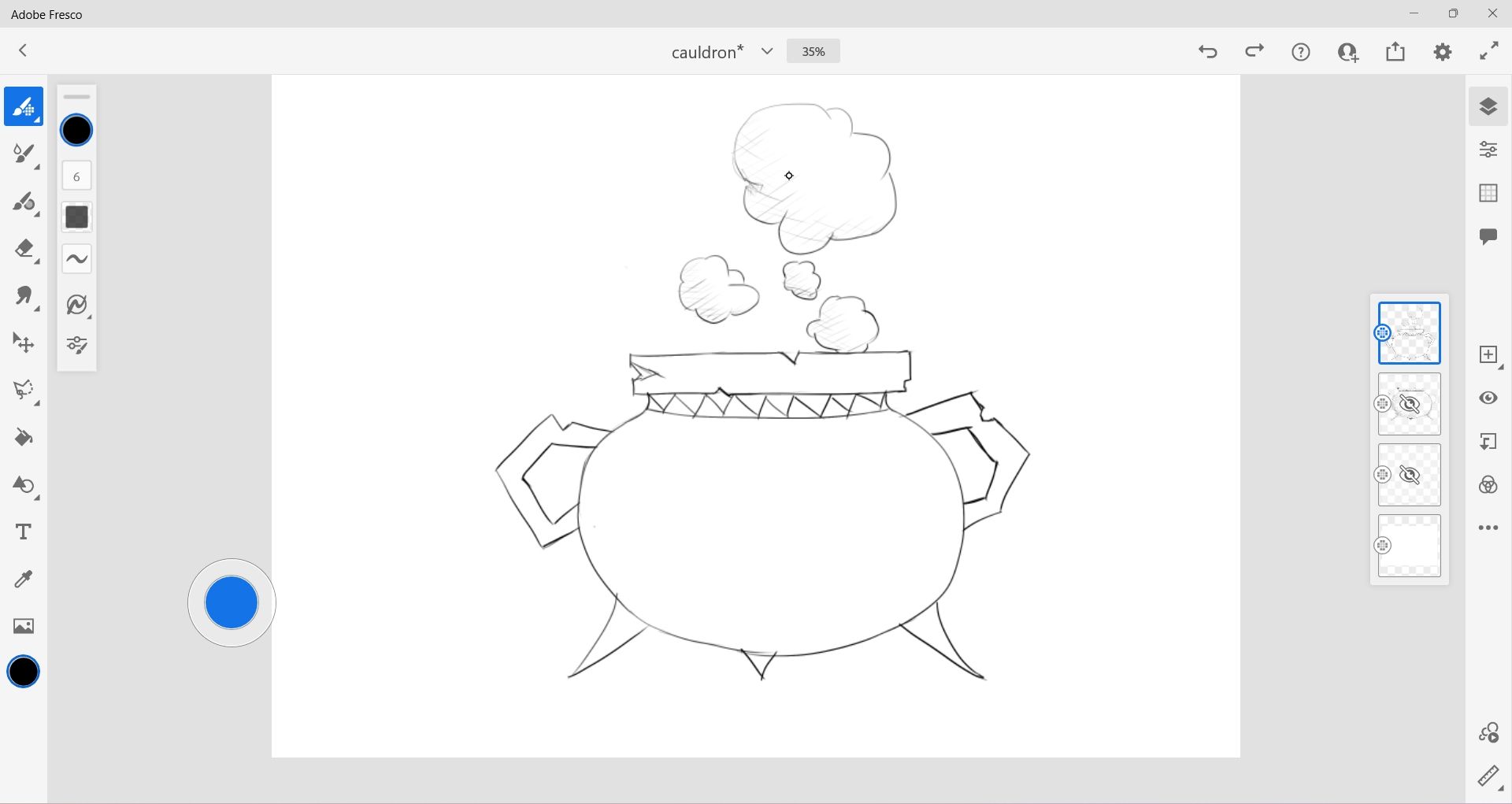Select the Live Brushes tool

[x=24, y=154]
